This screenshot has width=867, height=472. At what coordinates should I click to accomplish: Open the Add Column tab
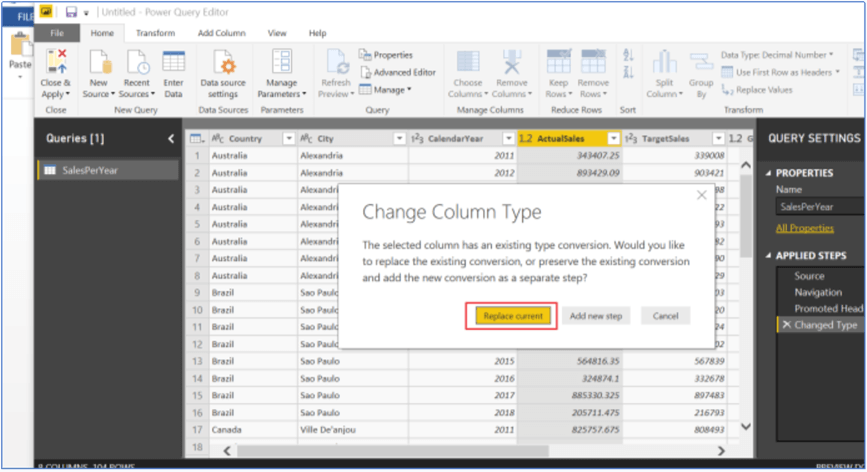[x=221, y=33]
